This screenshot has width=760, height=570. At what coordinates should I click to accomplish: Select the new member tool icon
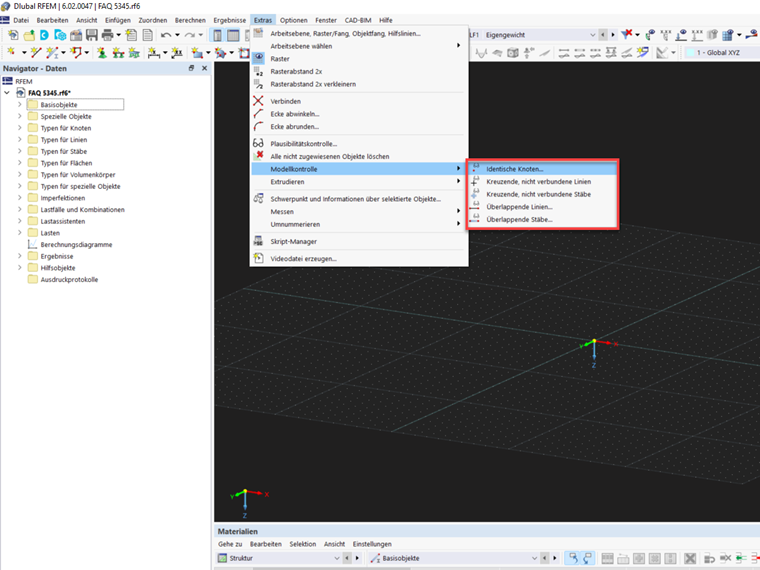point(52,52)
